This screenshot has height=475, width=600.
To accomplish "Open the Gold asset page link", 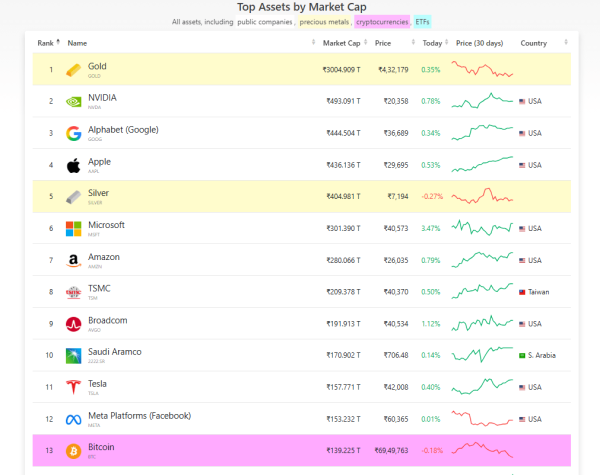I will 97,66.
